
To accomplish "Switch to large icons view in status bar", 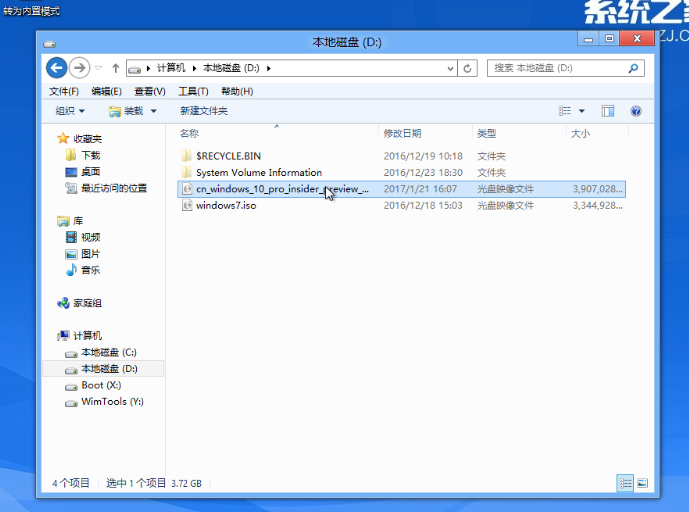I will click(x=642, y=483).
